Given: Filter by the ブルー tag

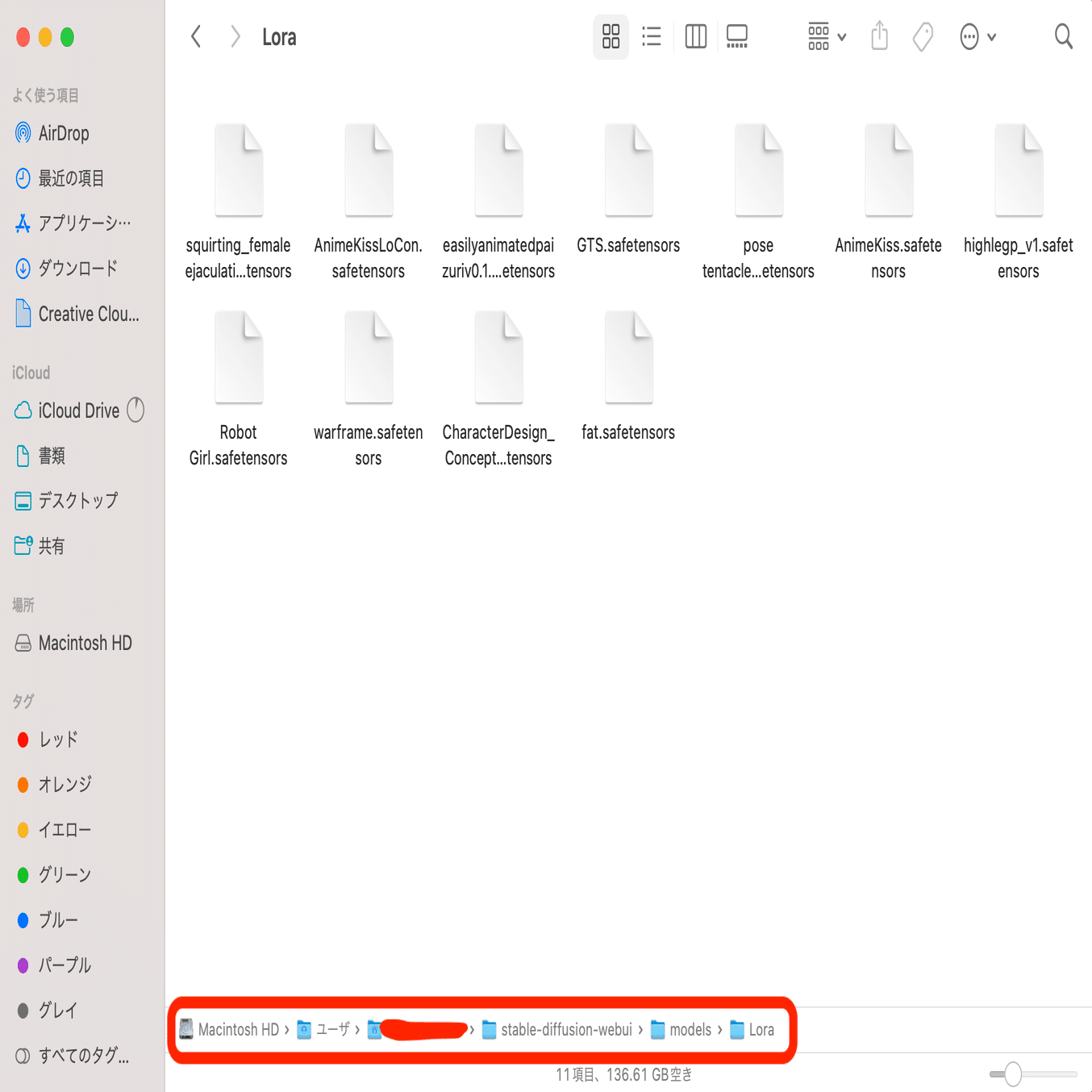Looking at the screenshot, I should tap(48, 920).
